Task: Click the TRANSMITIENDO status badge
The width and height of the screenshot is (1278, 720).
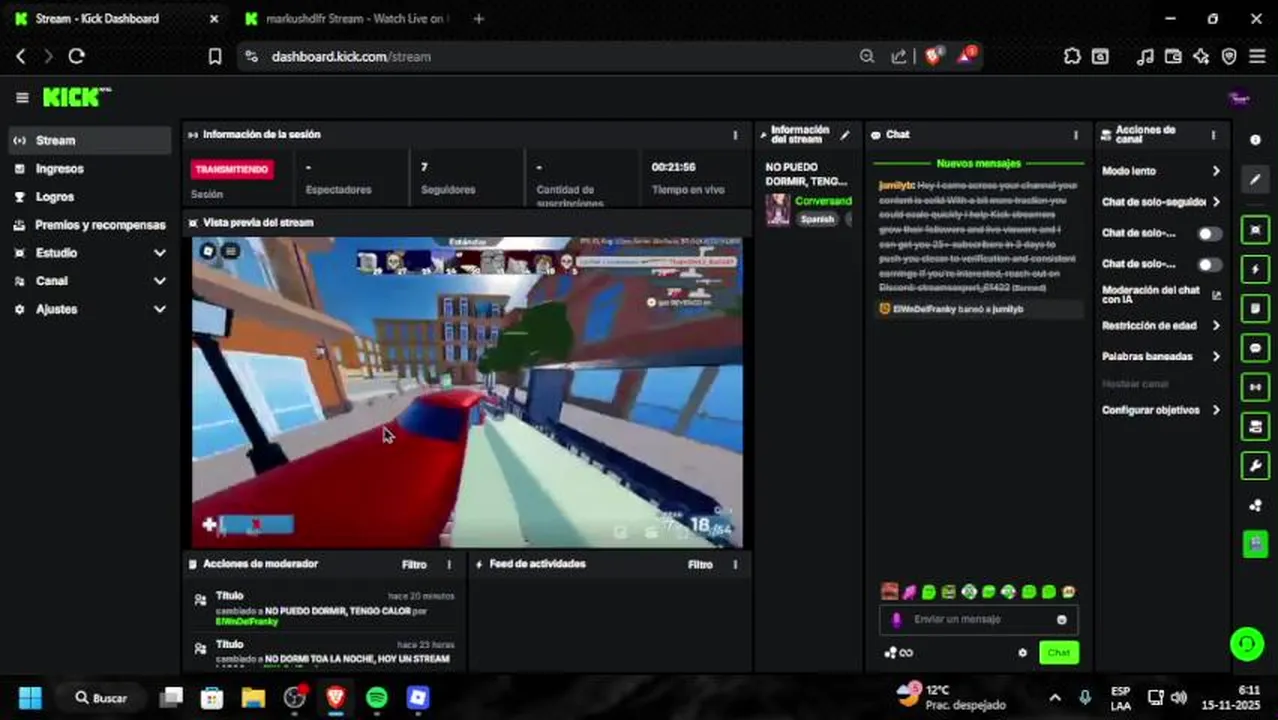Action: (231, 169)
